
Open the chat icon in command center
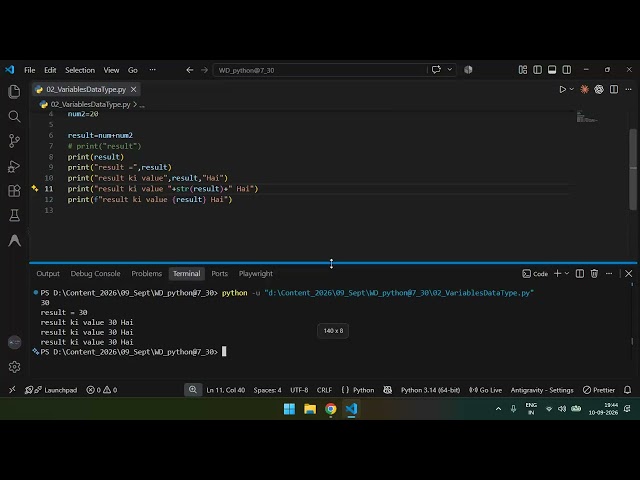tap(436, 70)
